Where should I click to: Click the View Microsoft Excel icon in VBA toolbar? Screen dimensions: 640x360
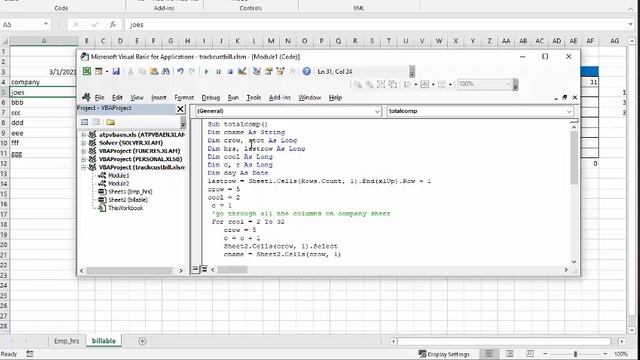tap(87, 71)
